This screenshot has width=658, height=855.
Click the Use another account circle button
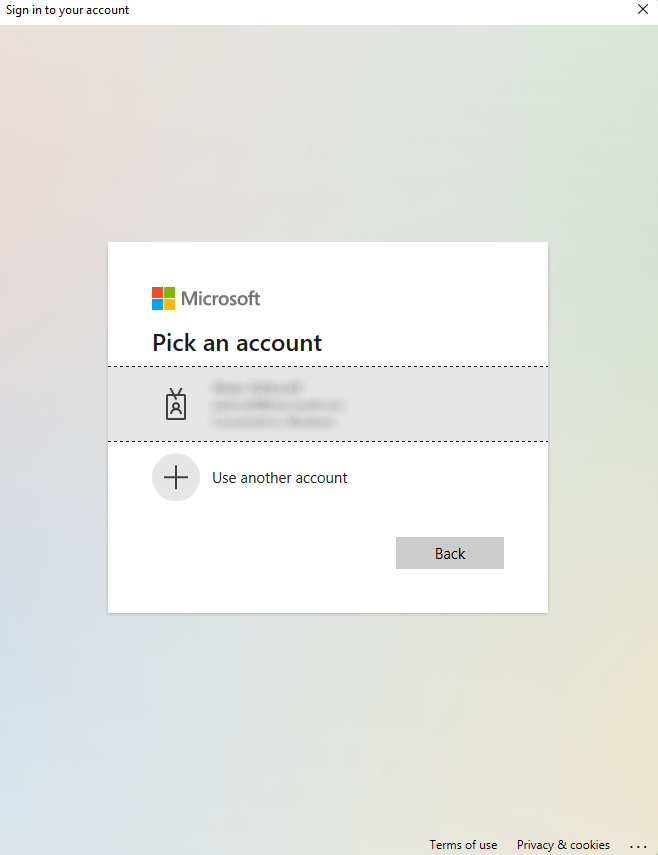pos(176,477)
